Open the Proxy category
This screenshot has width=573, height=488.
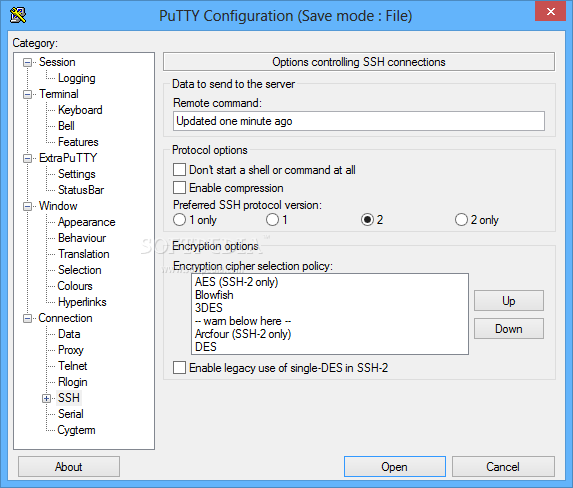pos(71,350)
